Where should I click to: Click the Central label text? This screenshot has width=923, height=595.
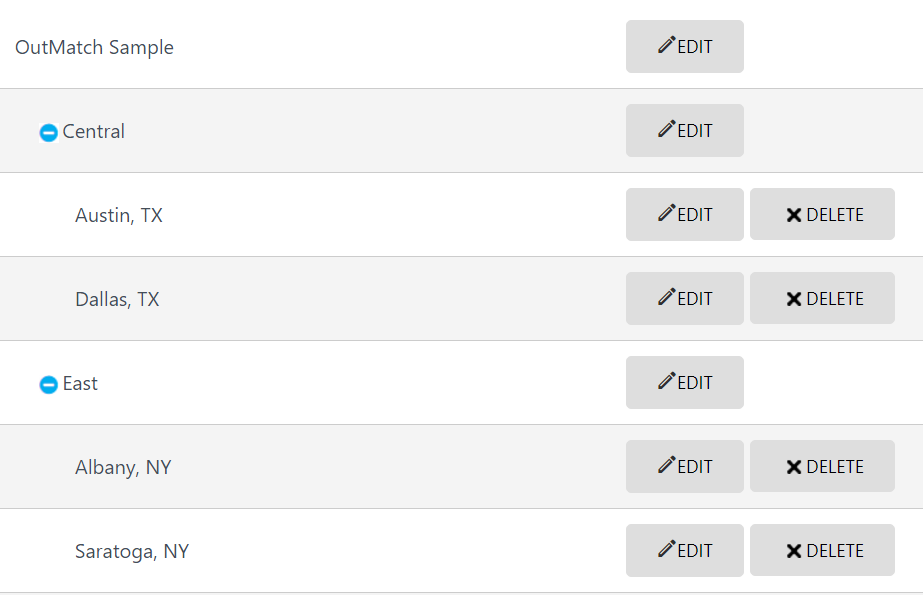[94, 131]
